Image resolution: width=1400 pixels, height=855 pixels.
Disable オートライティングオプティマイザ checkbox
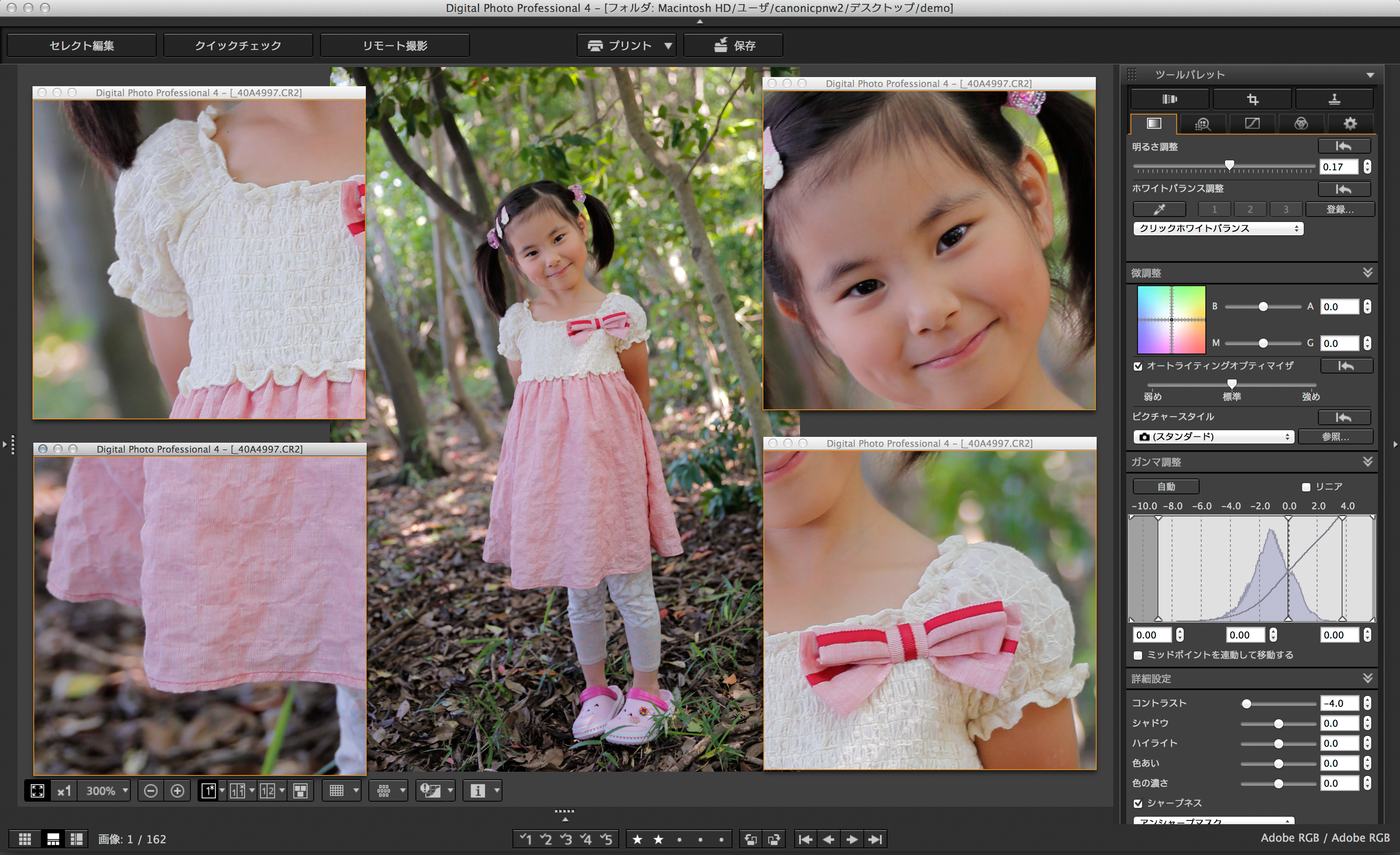point(1137,366)
